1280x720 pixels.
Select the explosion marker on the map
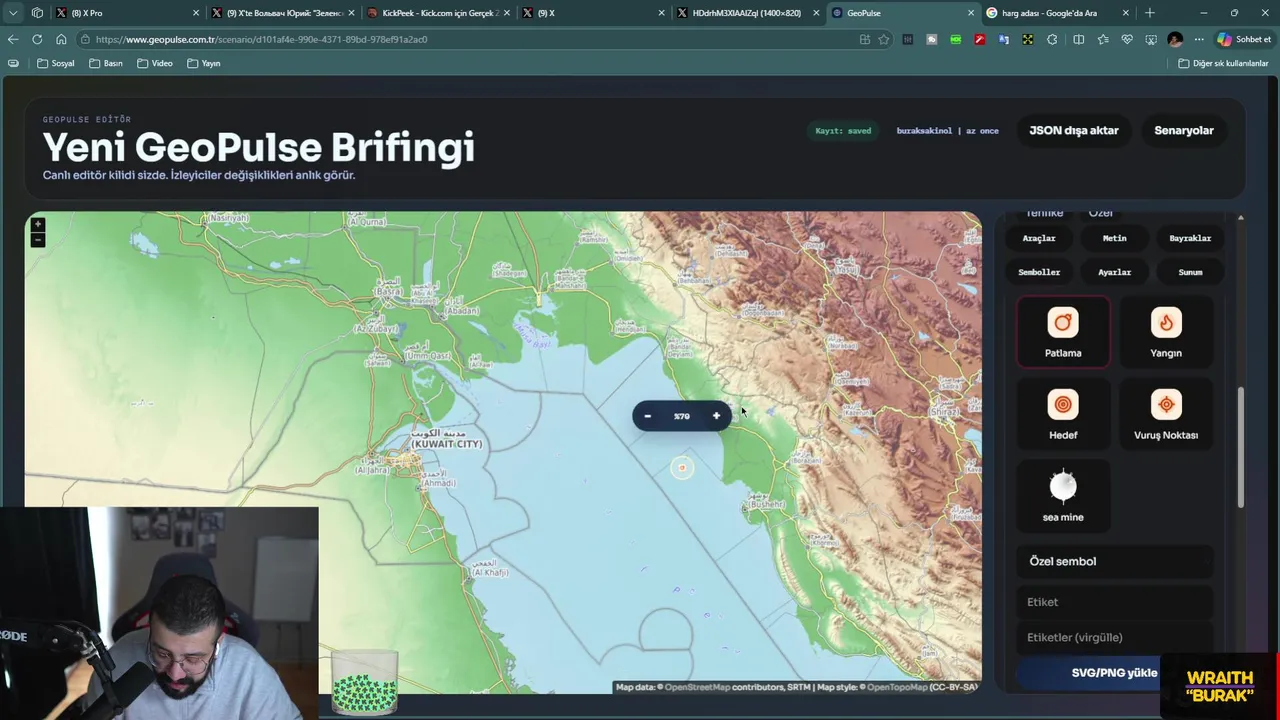[x=682, y=467]
